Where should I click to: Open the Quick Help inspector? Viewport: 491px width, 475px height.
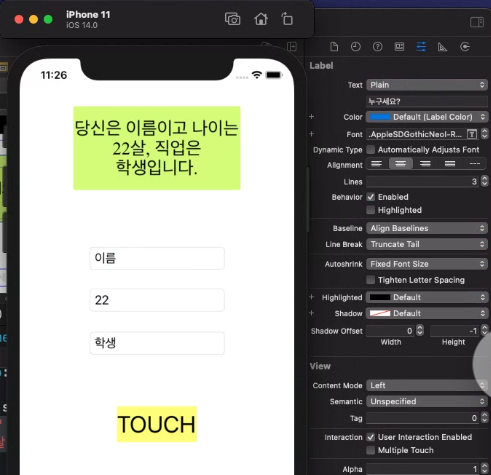click(377, 47)
